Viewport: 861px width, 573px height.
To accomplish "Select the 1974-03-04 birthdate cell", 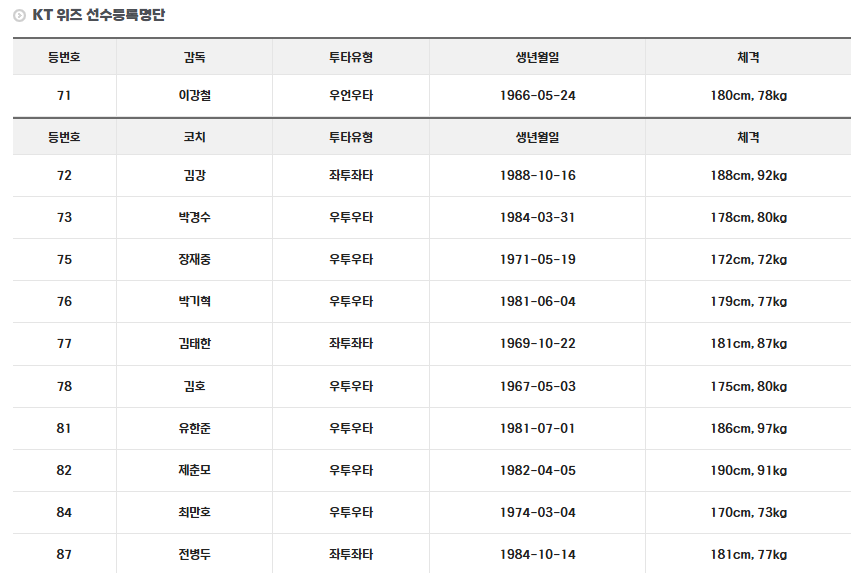I will pos(537,513).
